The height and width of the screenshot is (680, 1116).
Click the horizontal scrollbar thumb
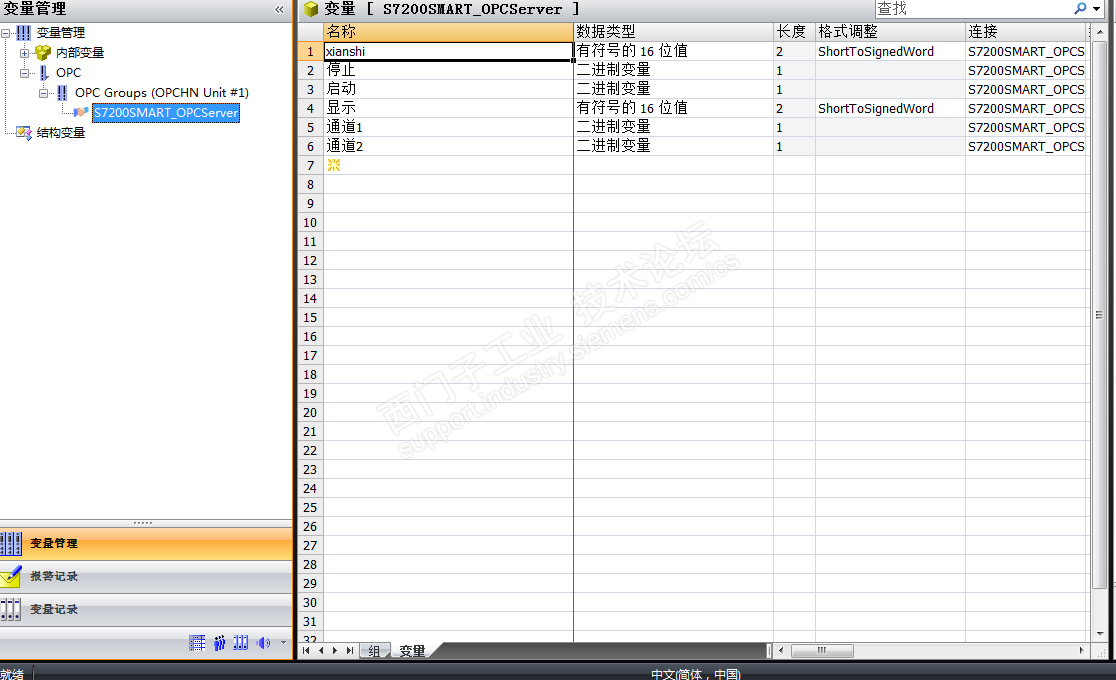click(x=822, y=650)
